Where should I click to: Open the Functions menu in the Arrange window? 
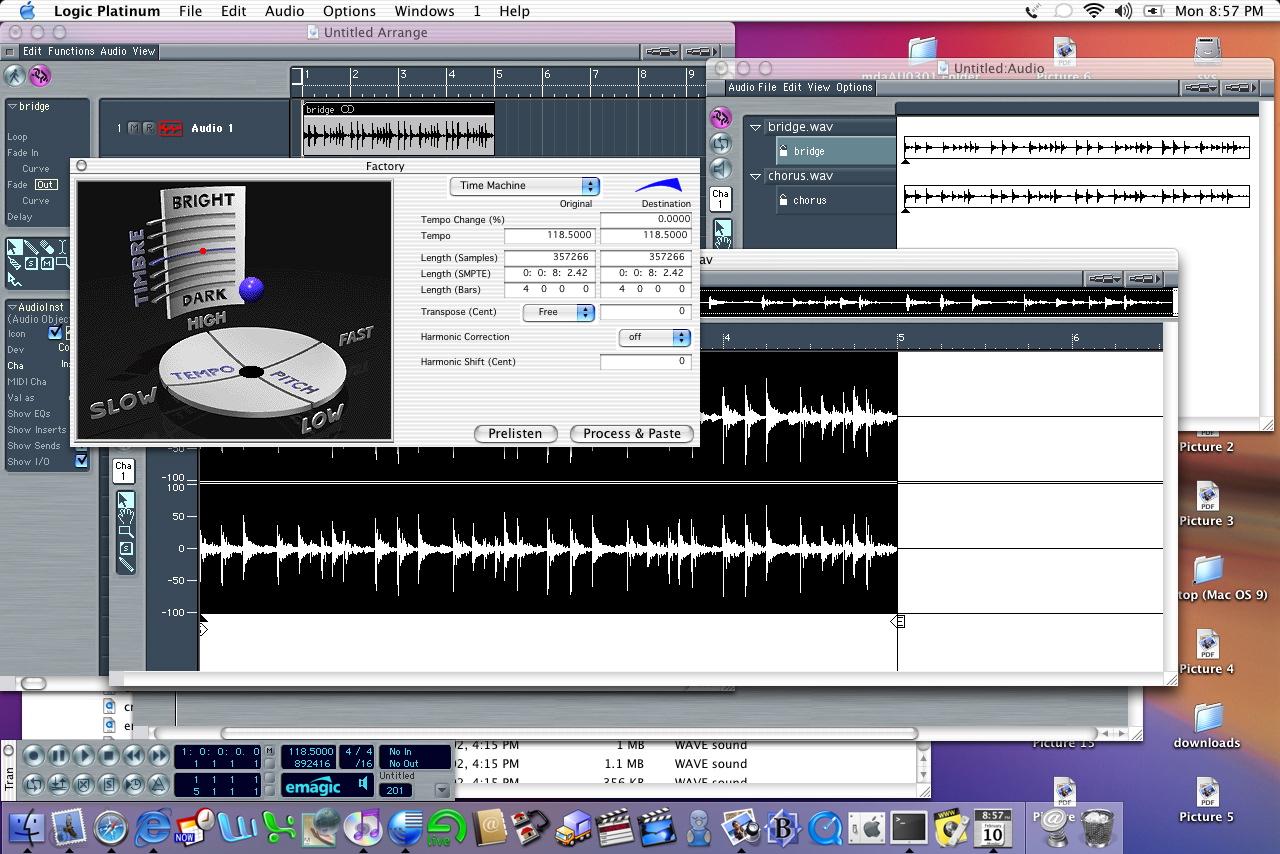(71, 51)
